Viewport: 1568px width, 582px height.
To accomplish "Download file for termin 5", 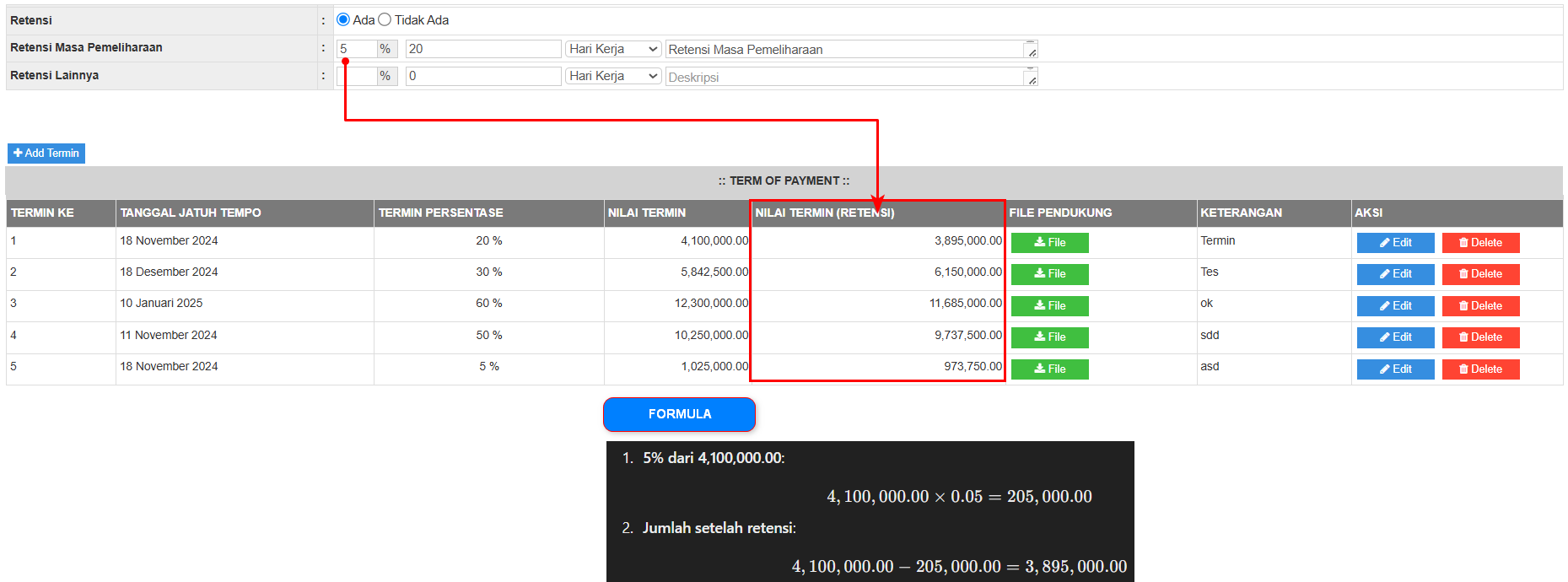I will 1049,369.
